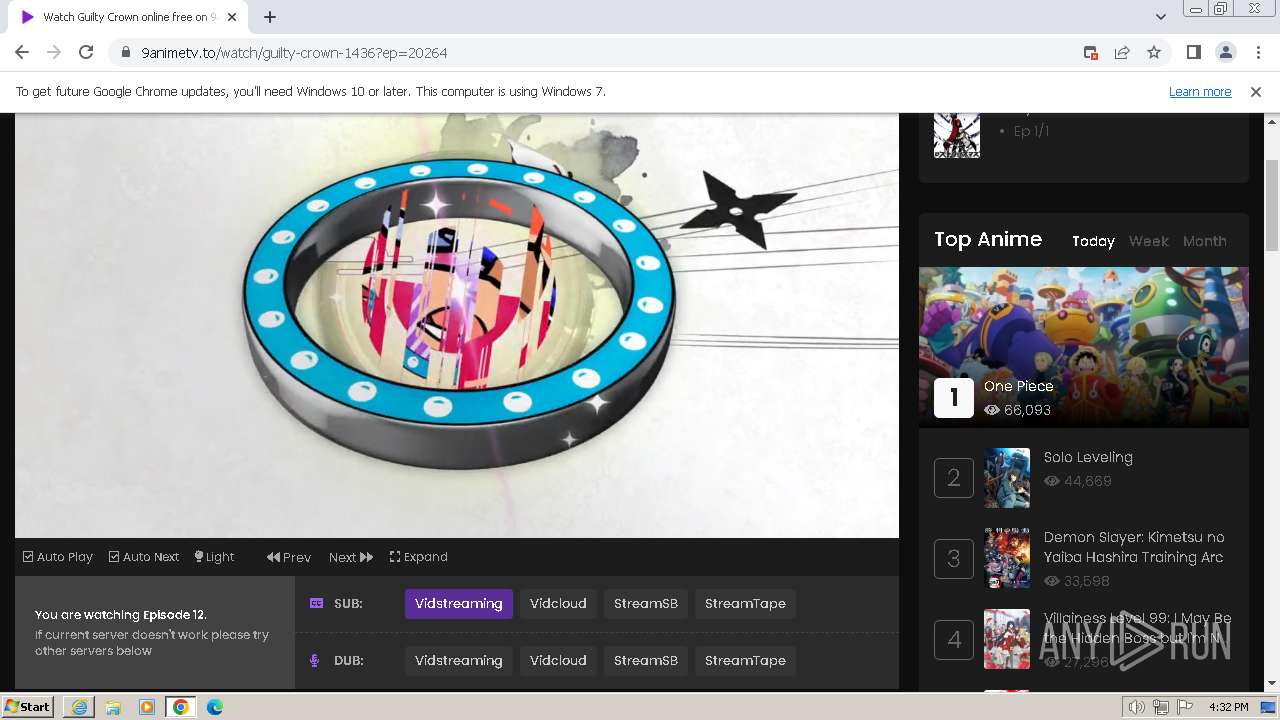1280x720 pixels.
Task: Skip to the Next episode
Action: point(351,557)
